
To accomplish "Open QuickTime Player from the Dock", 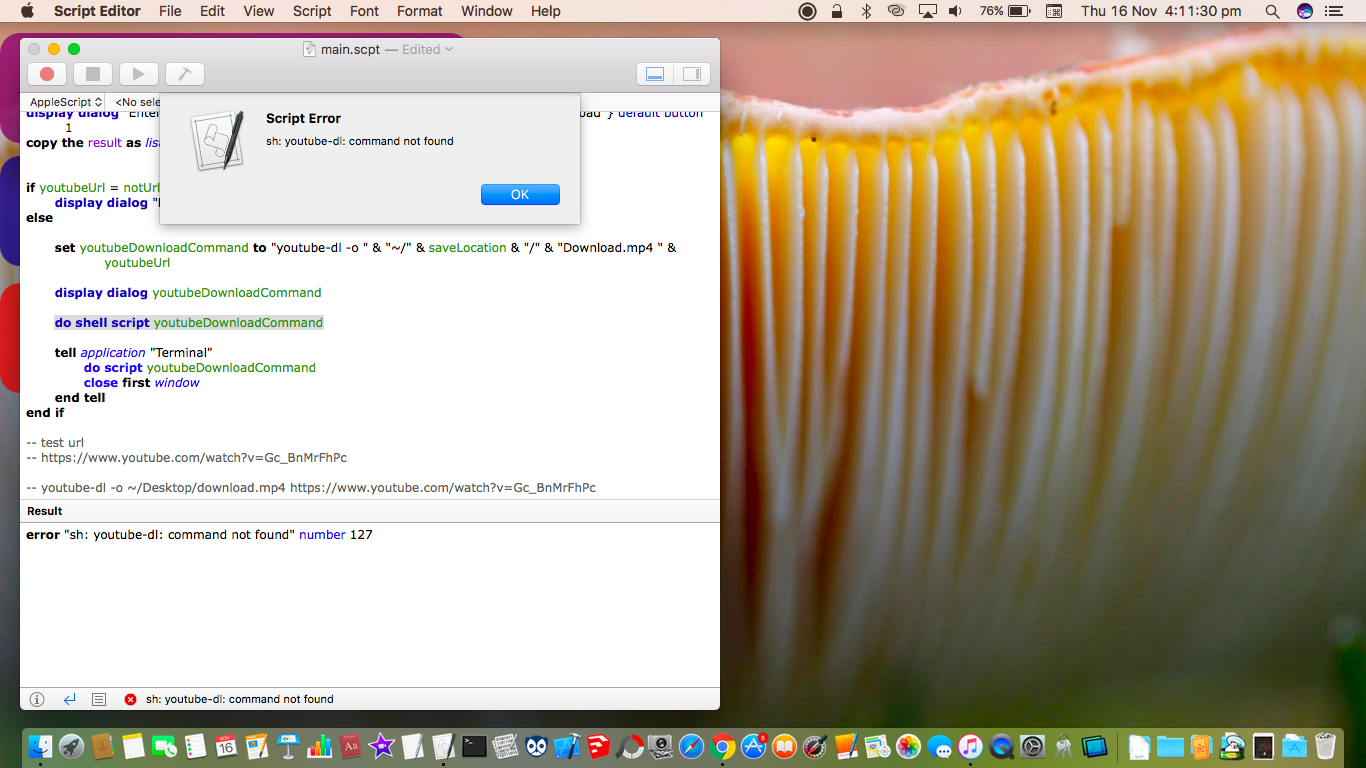I will coord(1001,746).
